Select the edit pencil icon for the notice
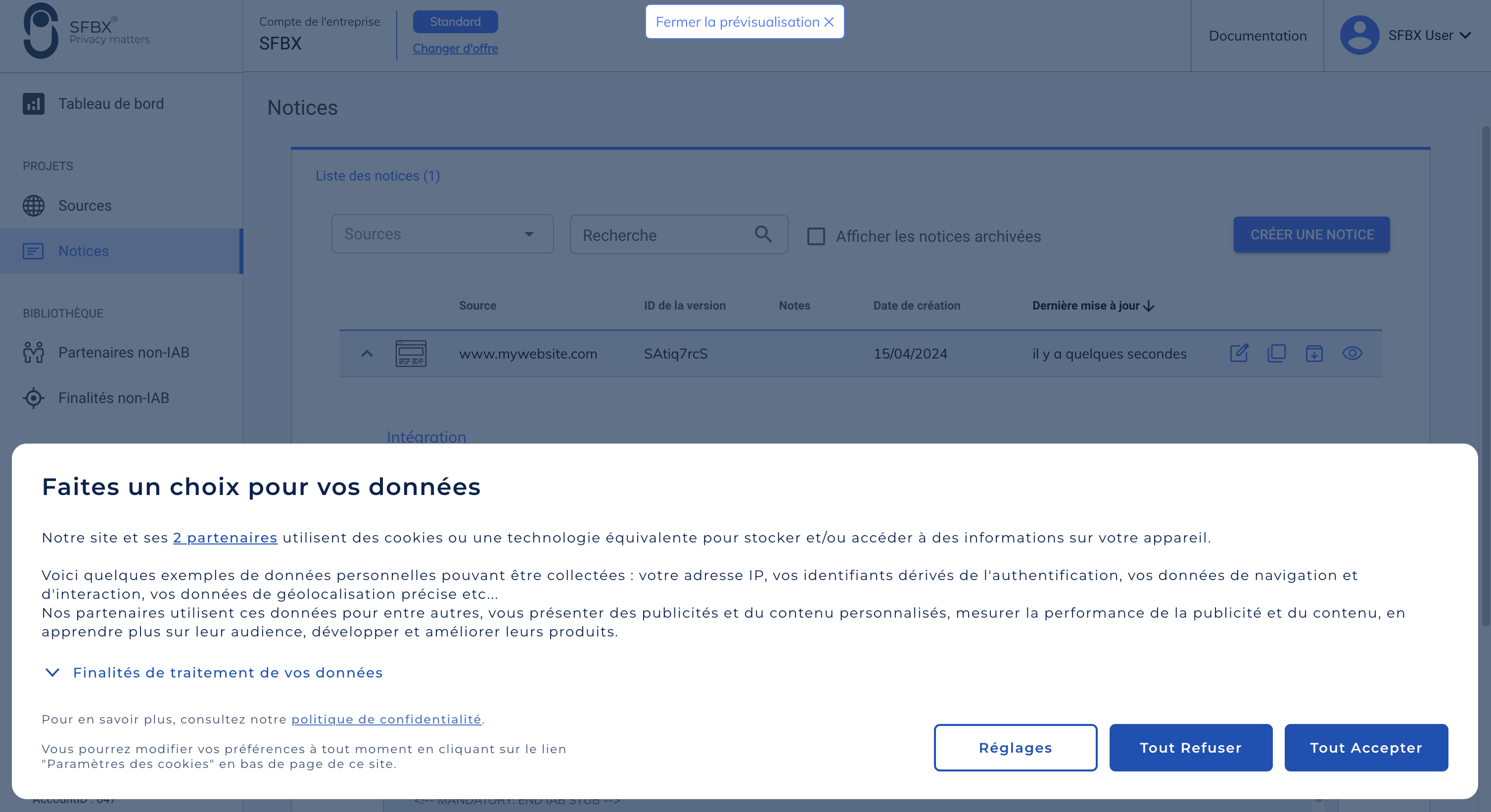 (1239, 354)
